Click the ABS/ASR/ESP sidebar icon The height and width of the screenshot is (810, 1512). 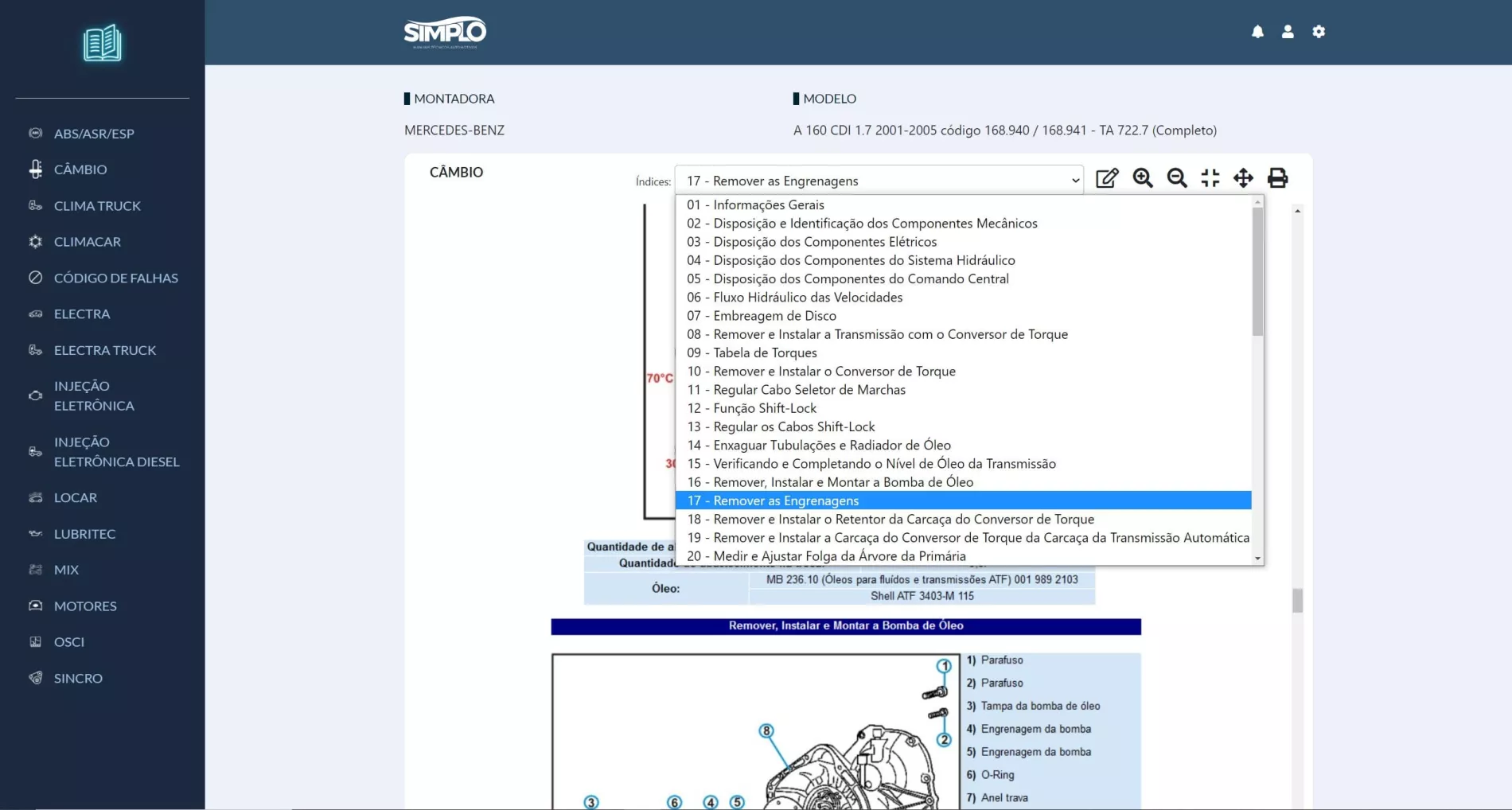click(x=36, y=133)
